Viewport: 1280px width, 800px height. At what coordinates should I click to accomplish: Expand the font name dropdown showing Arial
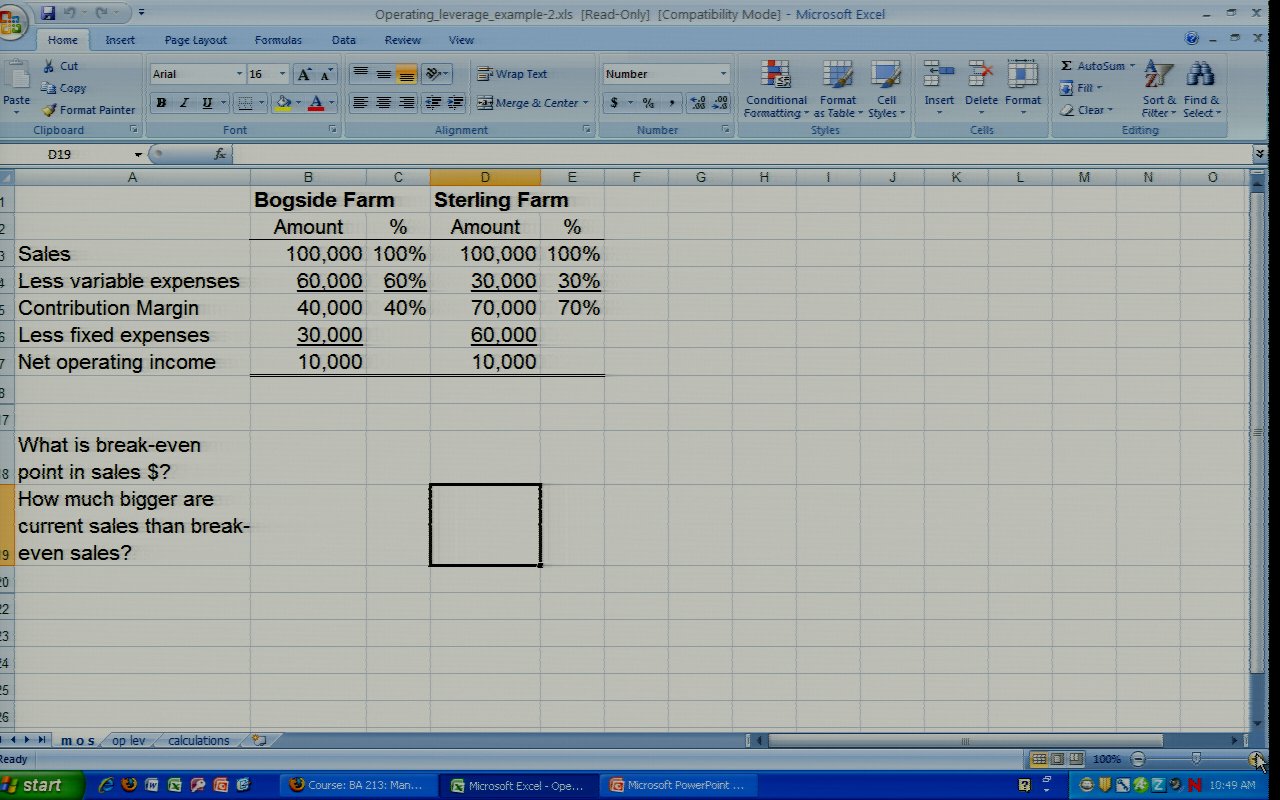[239, 74]
